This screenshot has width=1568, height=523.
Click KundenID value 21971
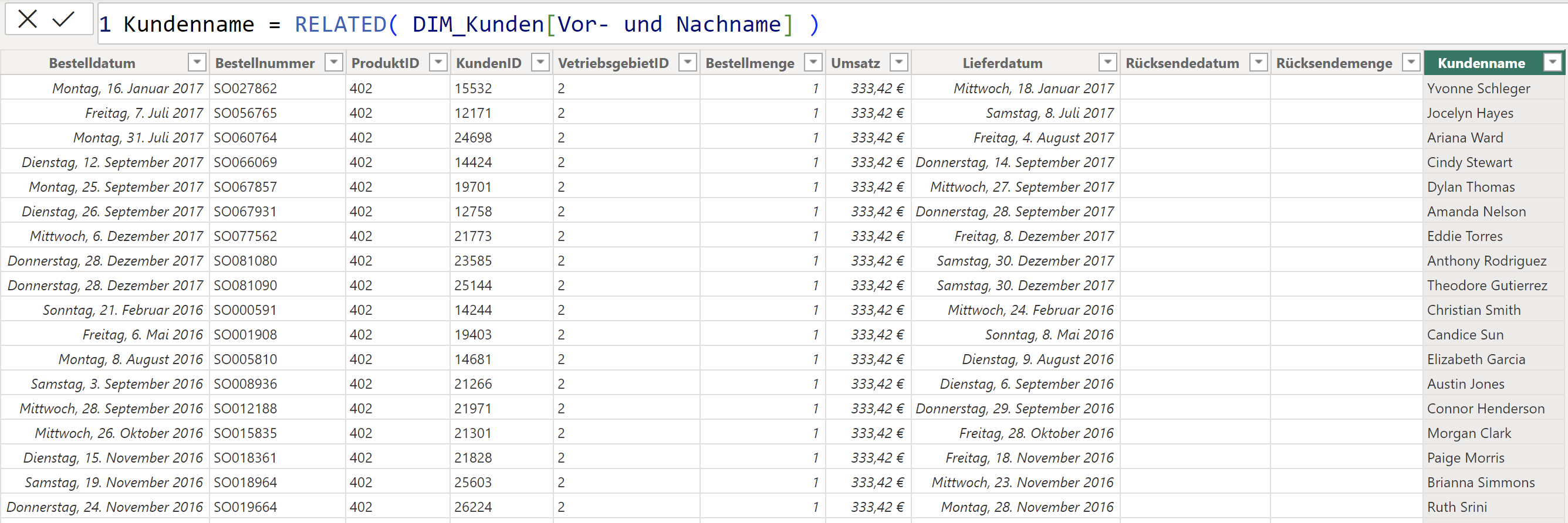click(473, 409)
